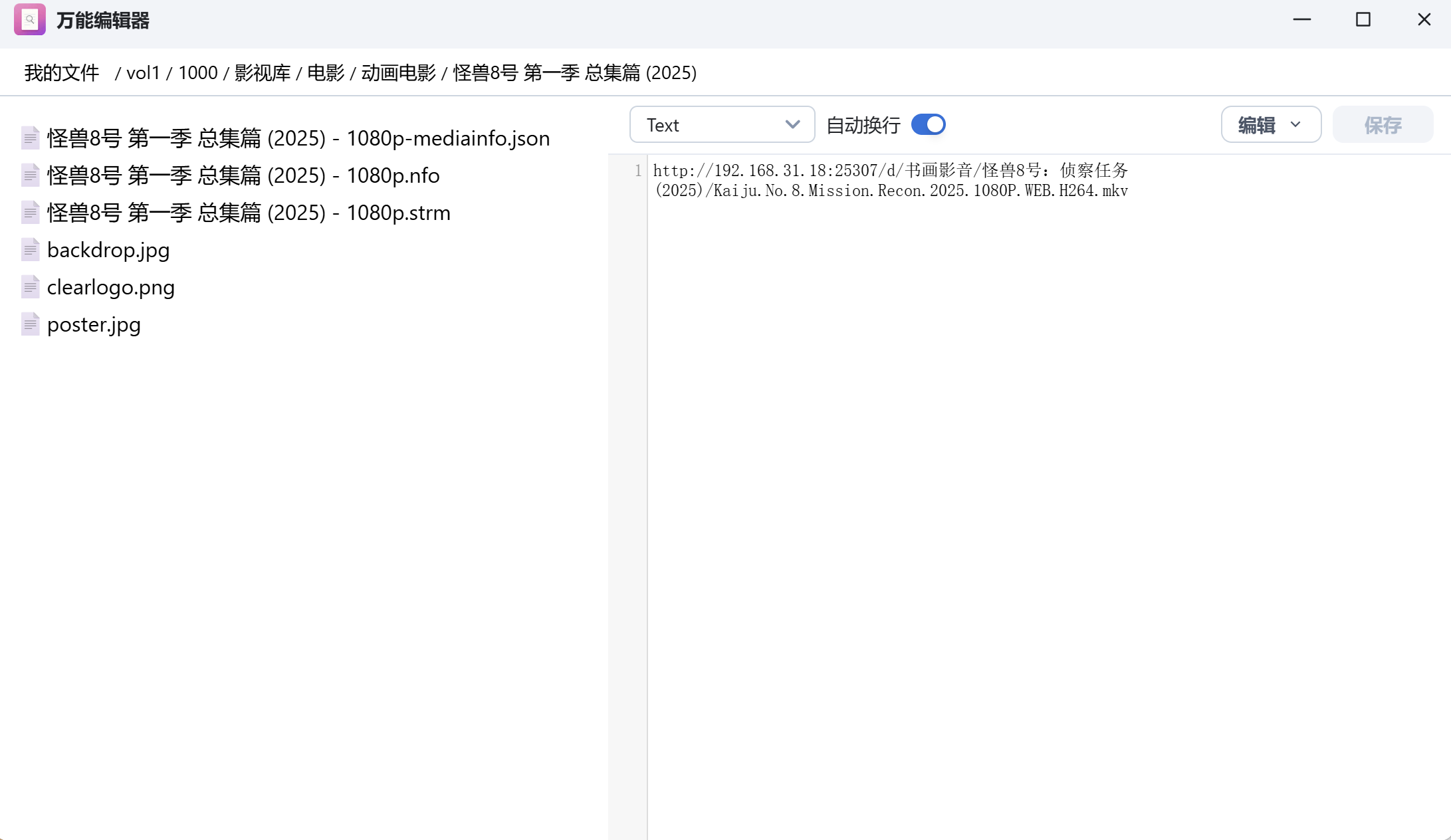Viewport: 1451px width, 840px height.
Task: Click the file icon beside the mediainfo.json file
Action: (31, 138)
